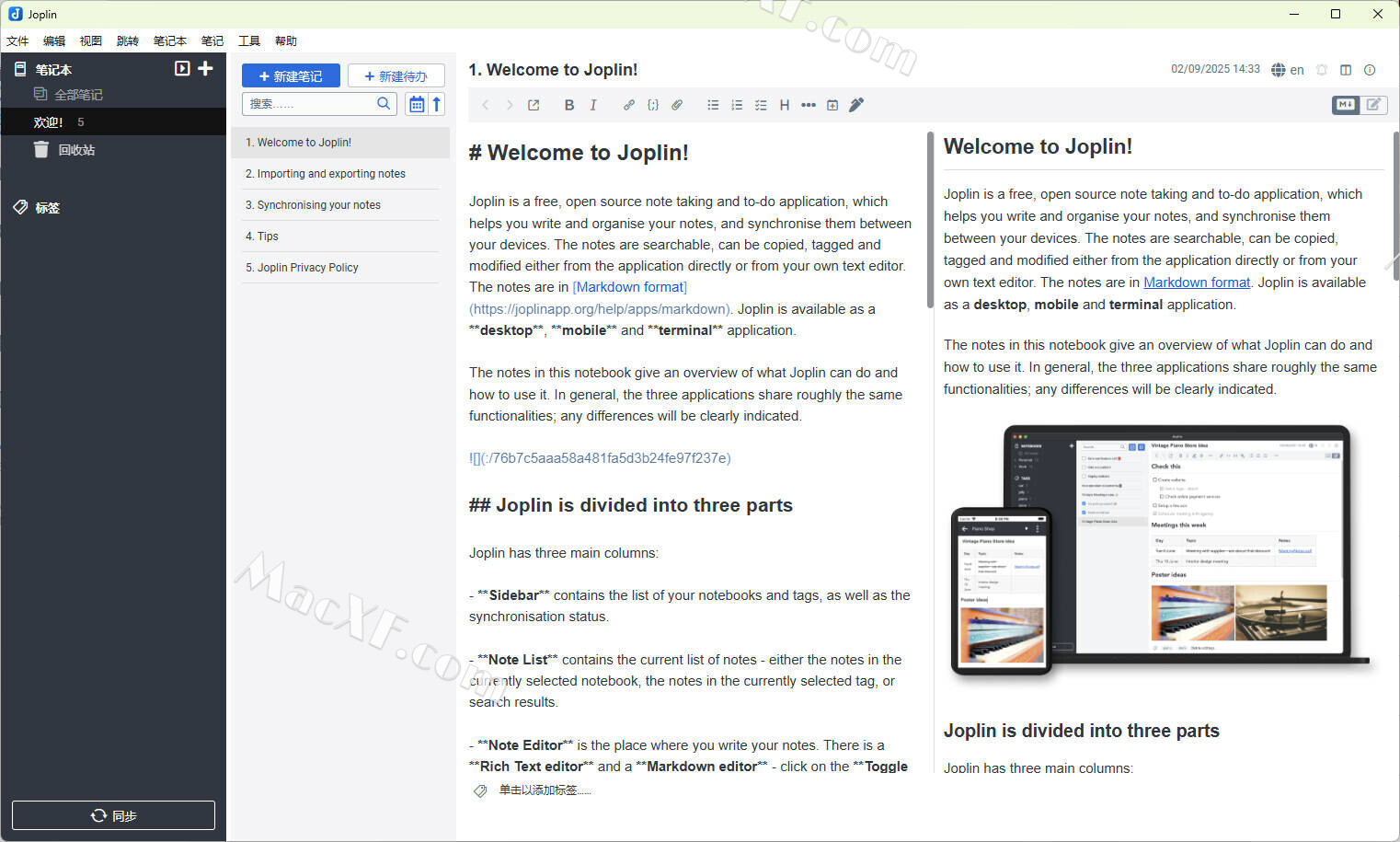Screen dimensions: 1400x842
Task: Insert a heading with the H icon
Action: 785,105
